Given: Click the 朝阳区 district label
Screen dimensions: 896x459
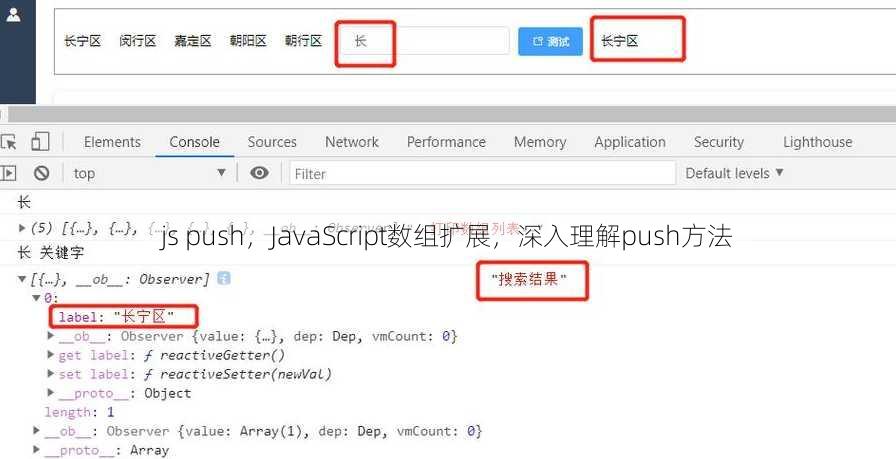Looking at the screenshot, I should pos(248,41).
